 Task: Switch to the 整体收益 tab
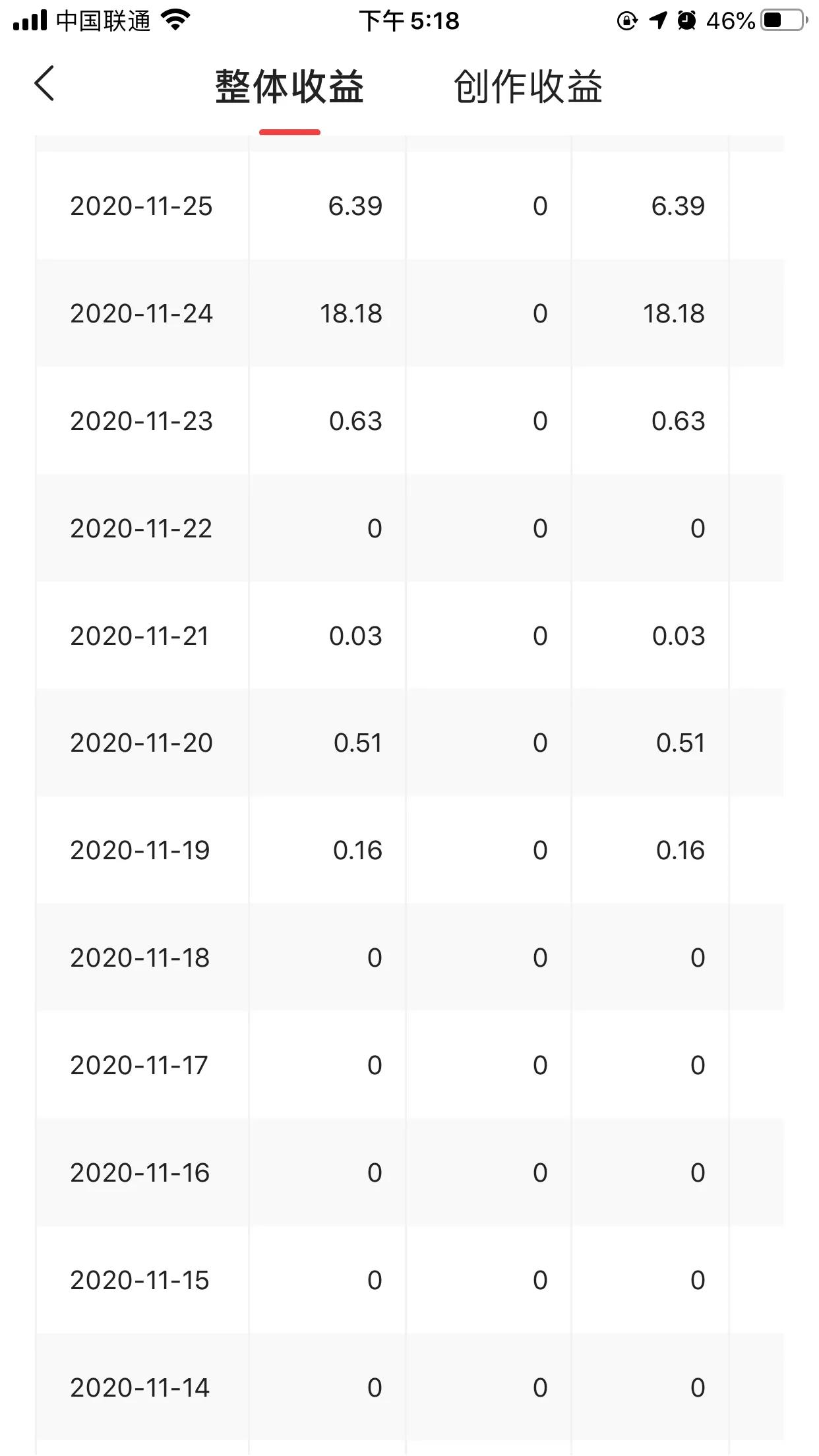coord(289,87)
